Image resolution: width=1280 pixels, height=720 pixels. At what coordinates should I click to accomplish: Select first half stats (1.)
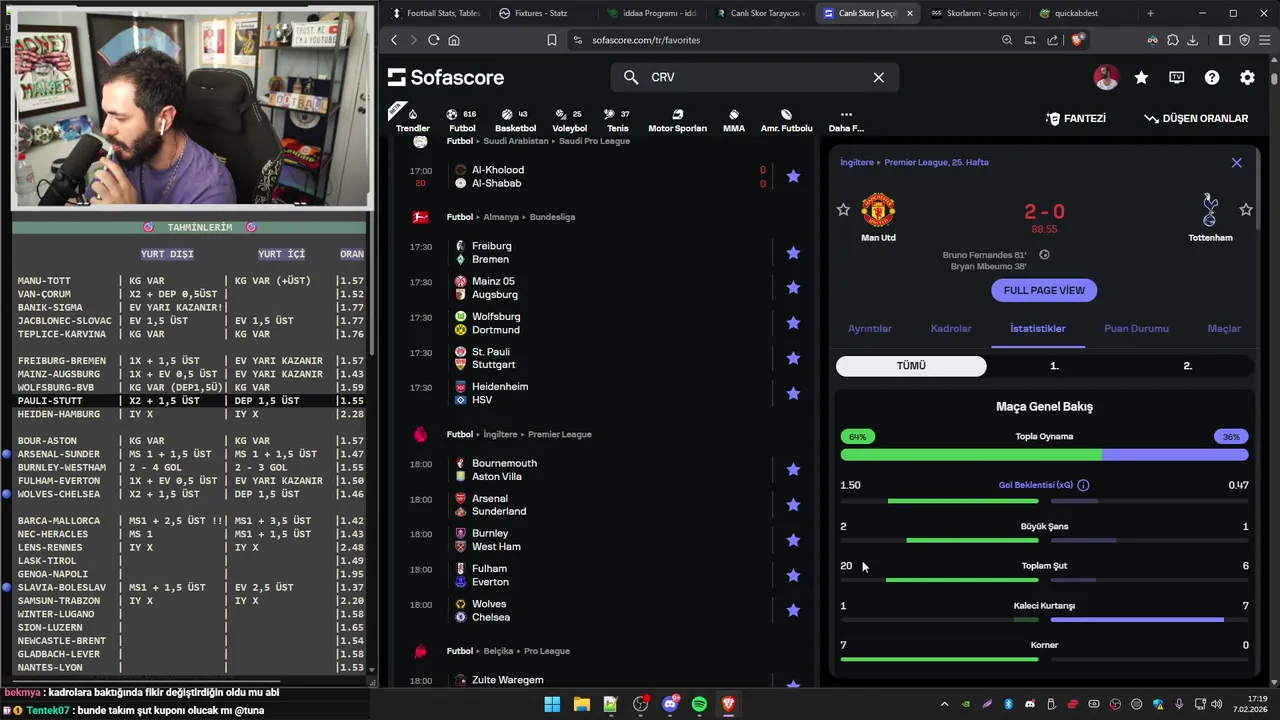point(1054,366)
